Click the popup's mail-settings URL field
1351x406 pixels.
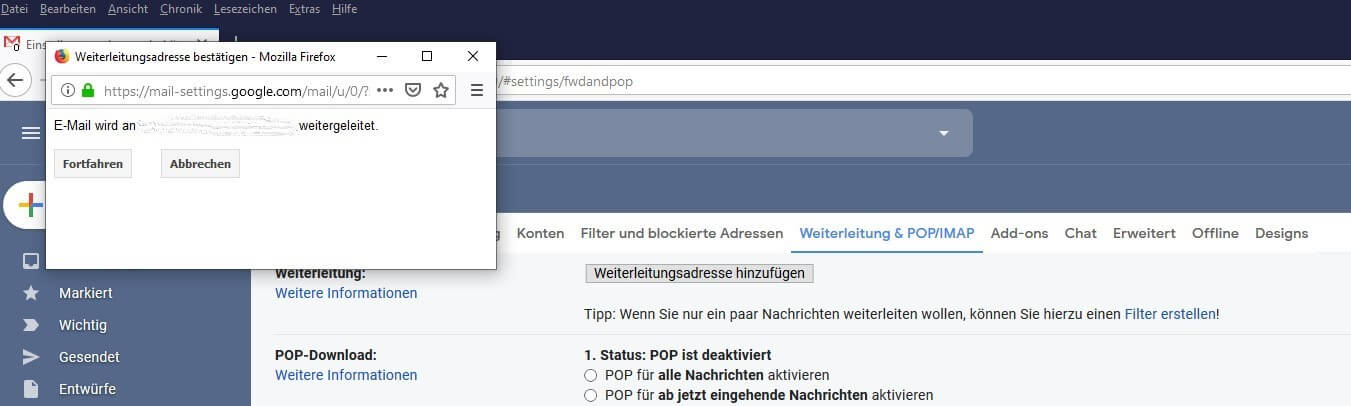click(x=236, y=90)
